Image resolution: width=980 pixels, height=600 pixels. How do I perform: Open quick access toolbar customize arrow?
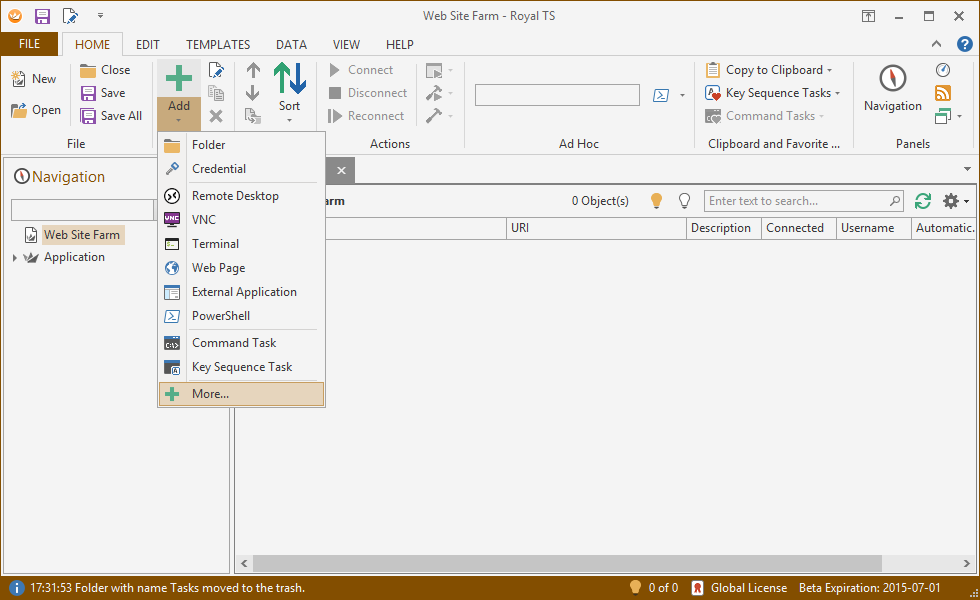100,16
